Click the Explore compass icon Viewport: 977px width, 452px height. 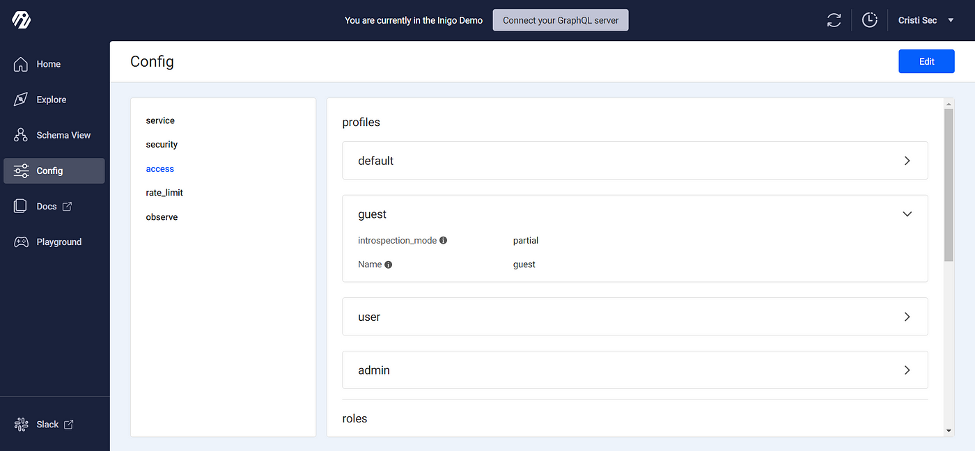click(21, 100)
